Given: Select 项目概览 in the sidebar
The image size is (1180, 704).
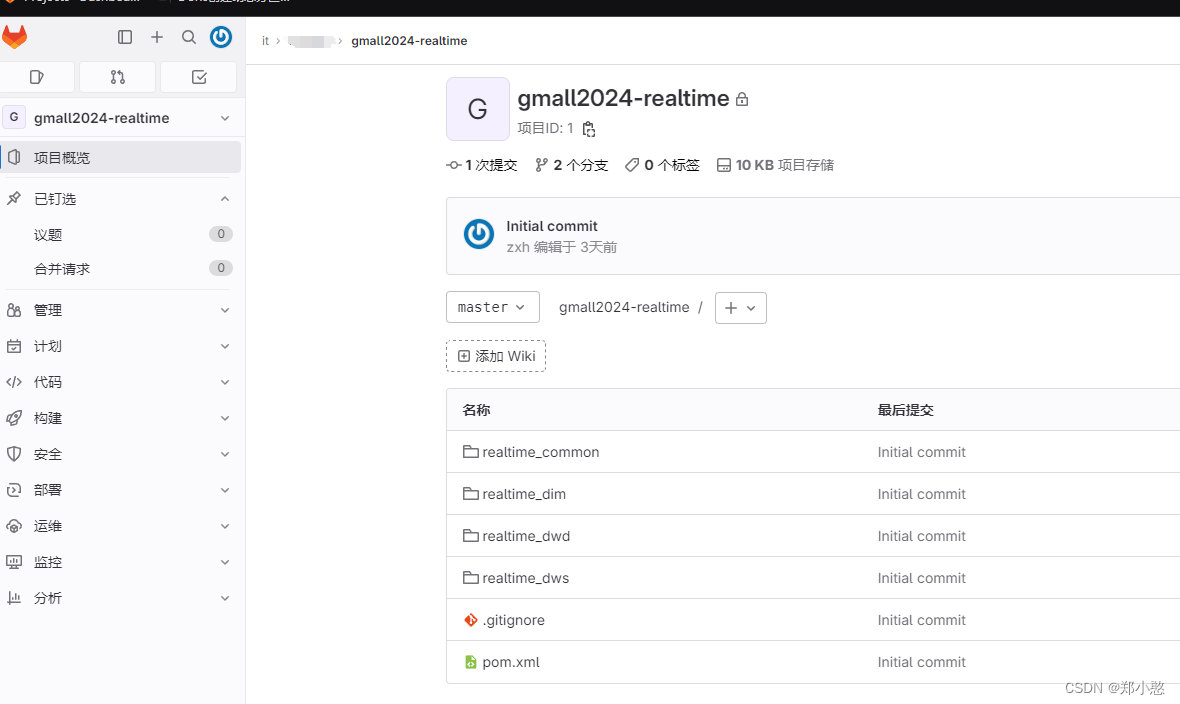Looking at the screenshot, I should [120, 157].
